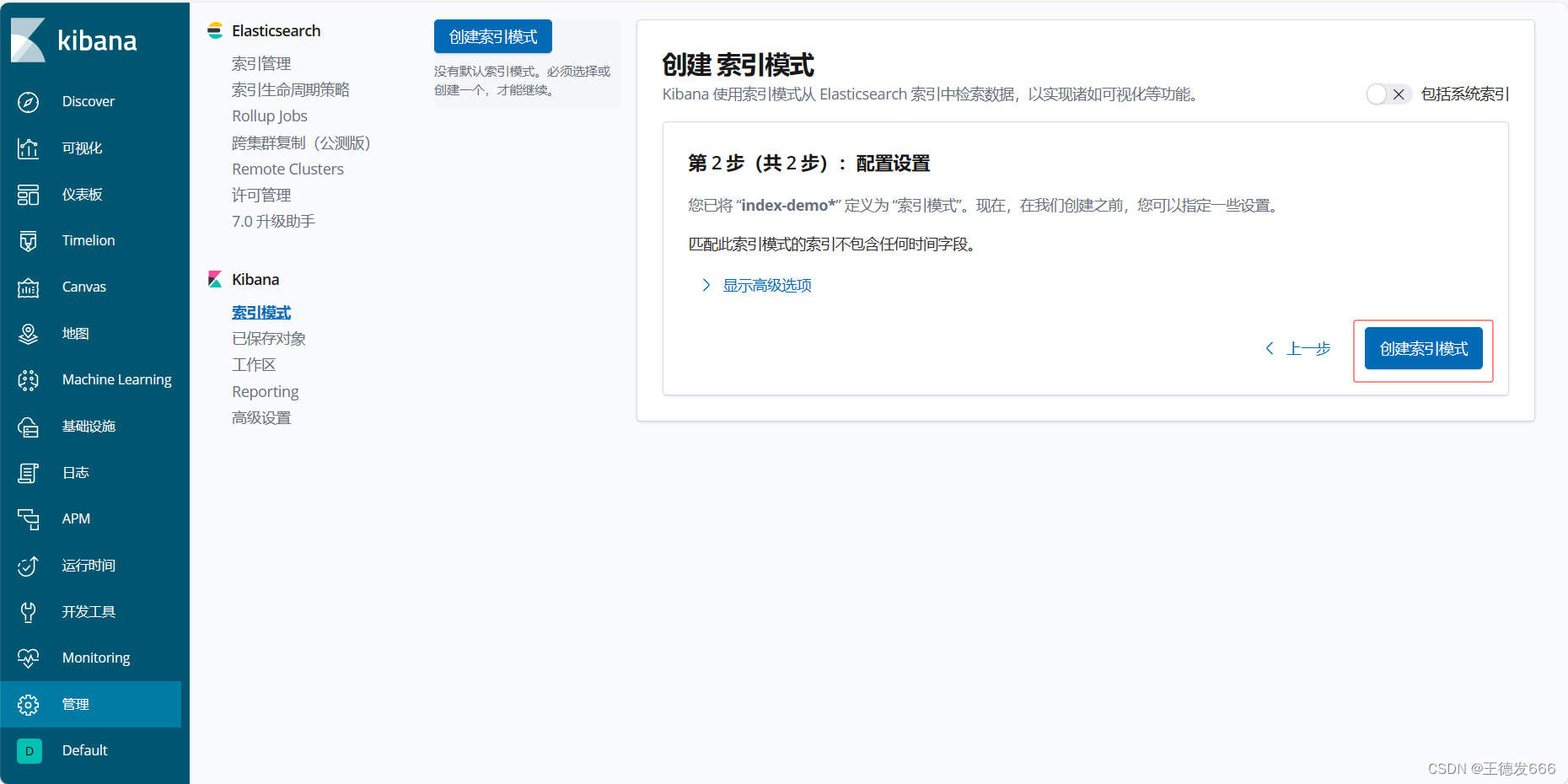
Task: Click the Elasticsearch logo icon
Action: point(215,30)
